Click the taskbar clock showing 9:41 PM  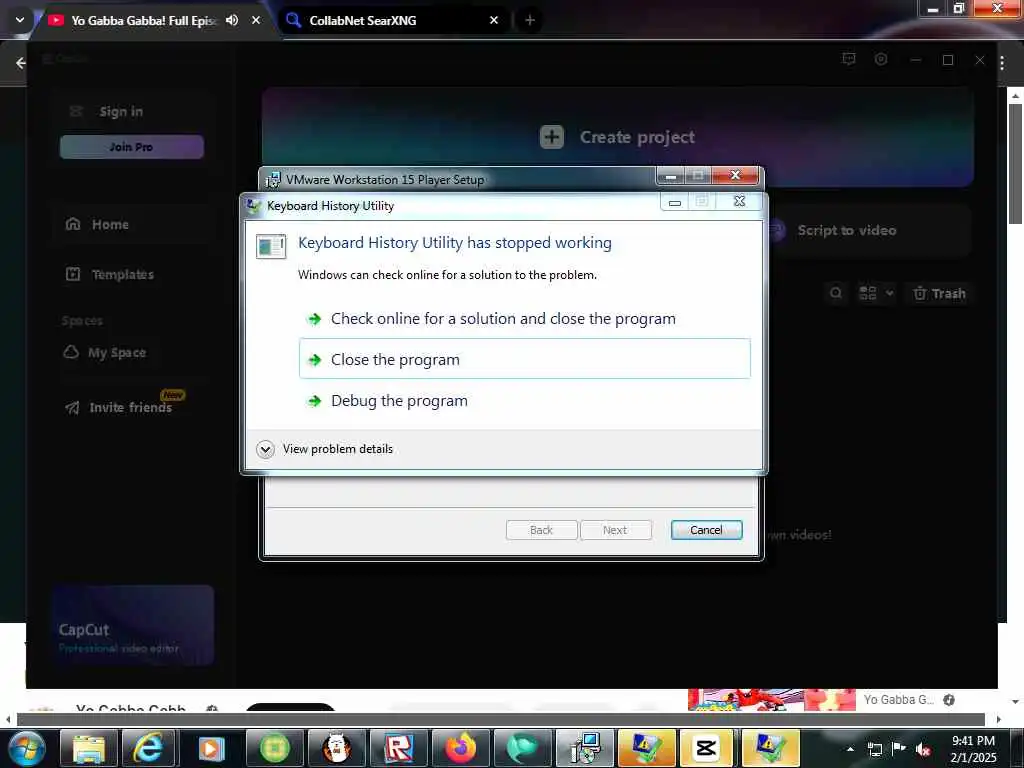coord(973,749)
